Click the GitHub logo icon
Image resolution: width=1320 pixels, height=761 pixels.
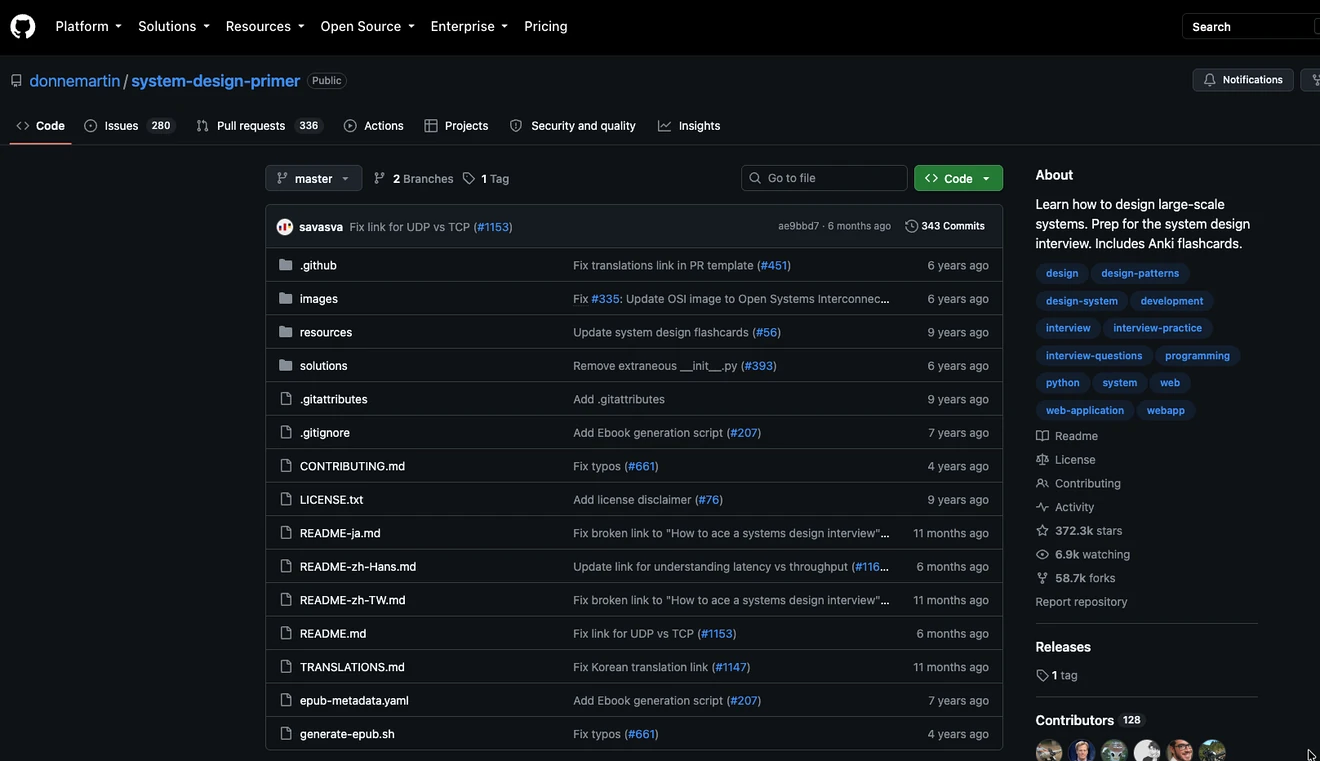pos(23,26)
